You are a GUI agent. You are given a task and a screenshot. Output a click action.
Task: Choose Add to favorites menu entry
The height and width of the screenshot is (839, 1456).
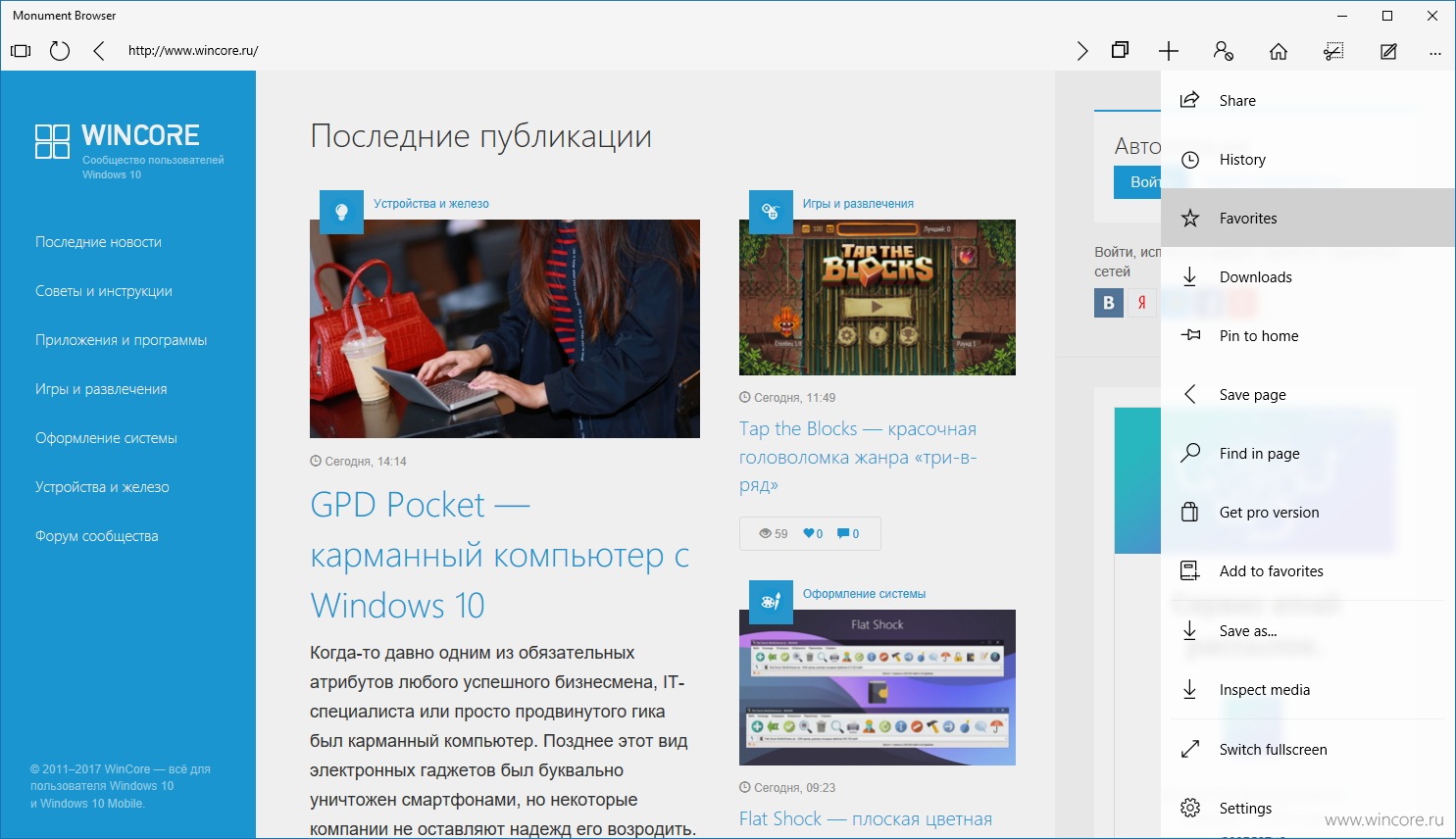click(1308, 570)
